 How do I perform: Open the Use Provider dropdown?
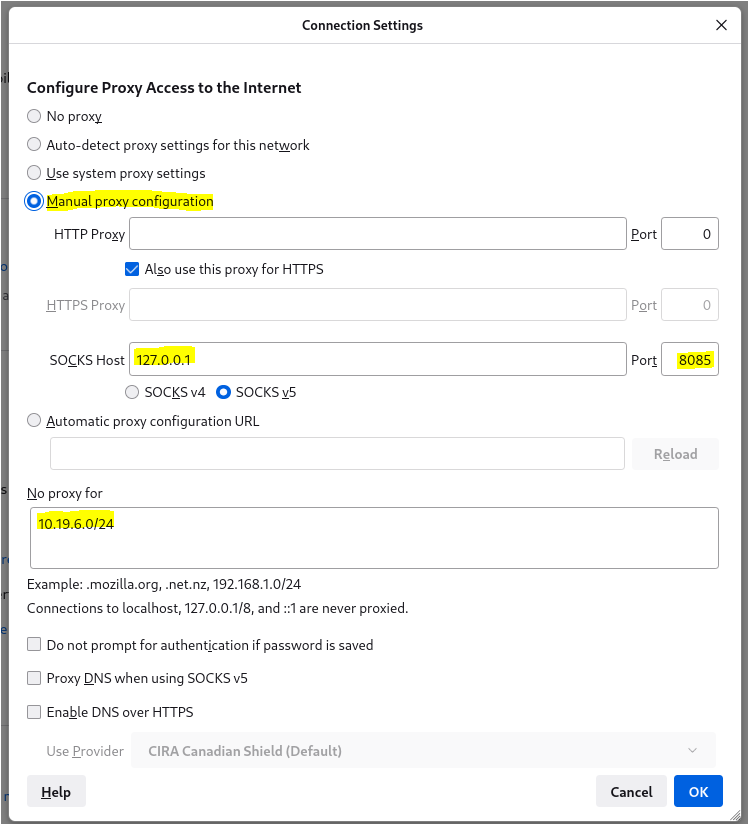pos(423,750)
